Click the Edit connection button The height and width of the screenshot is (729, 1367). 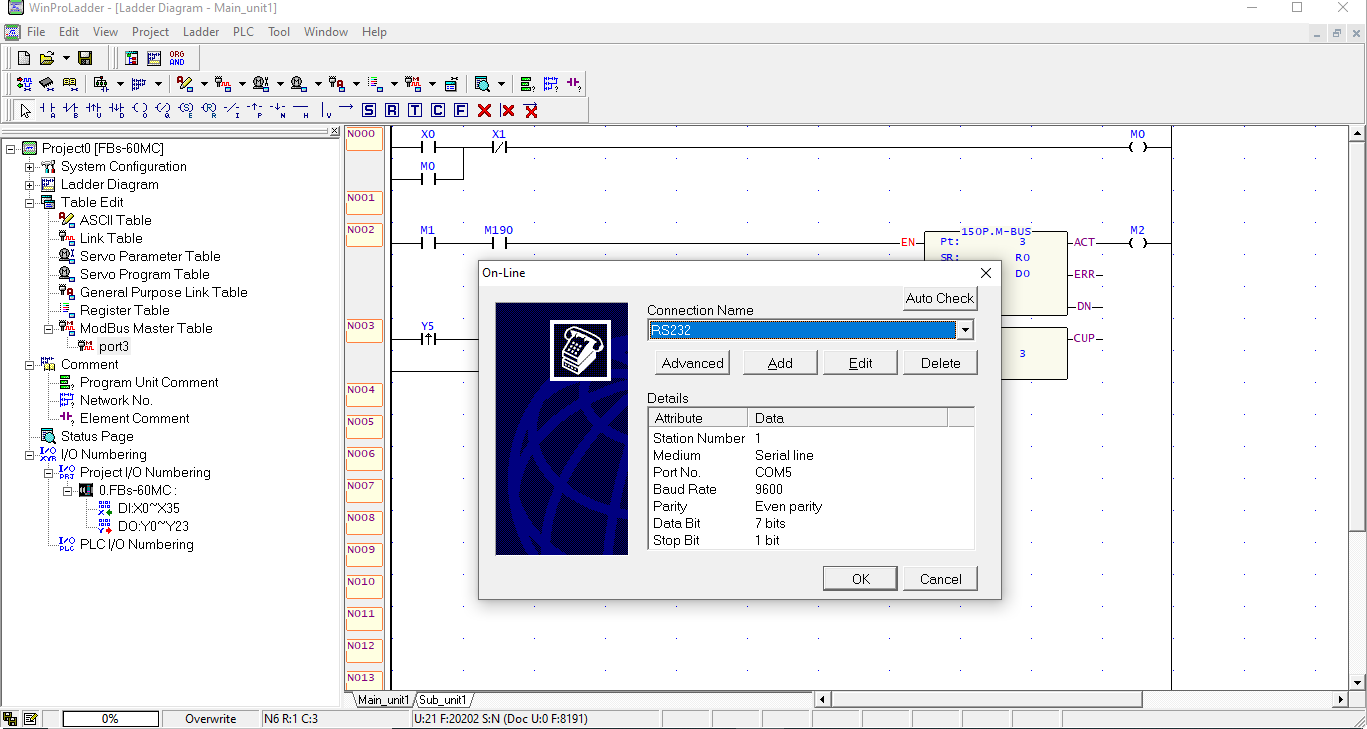point(860,363)
